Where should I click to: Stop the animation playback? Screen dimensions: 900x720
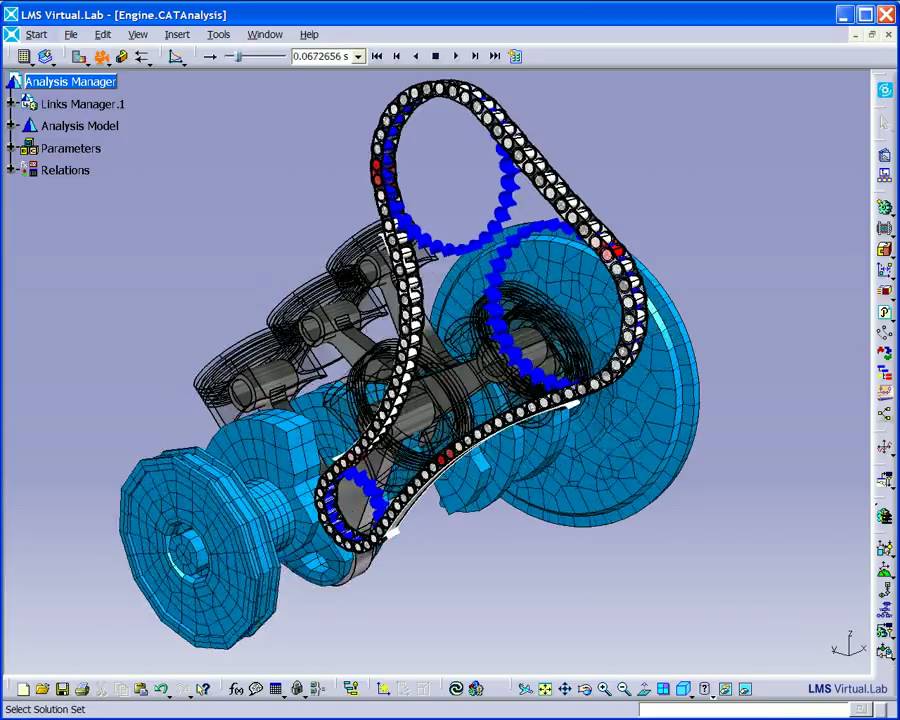[436, 56]
